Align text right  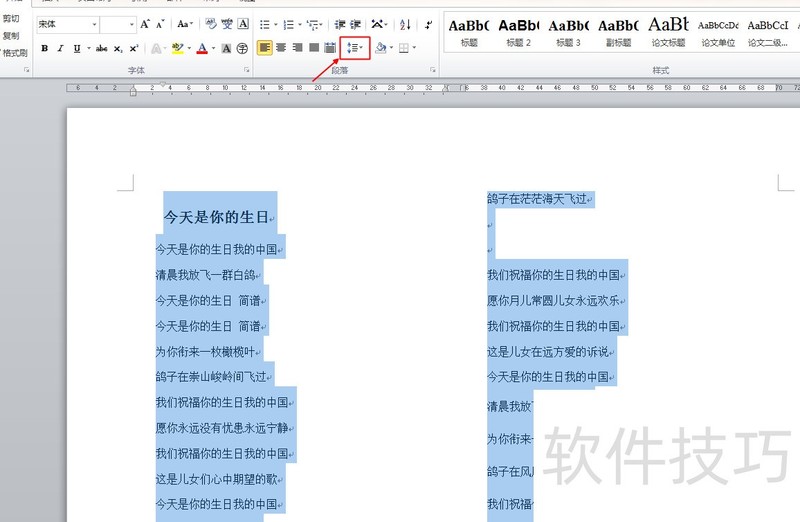tap(297, 48)
